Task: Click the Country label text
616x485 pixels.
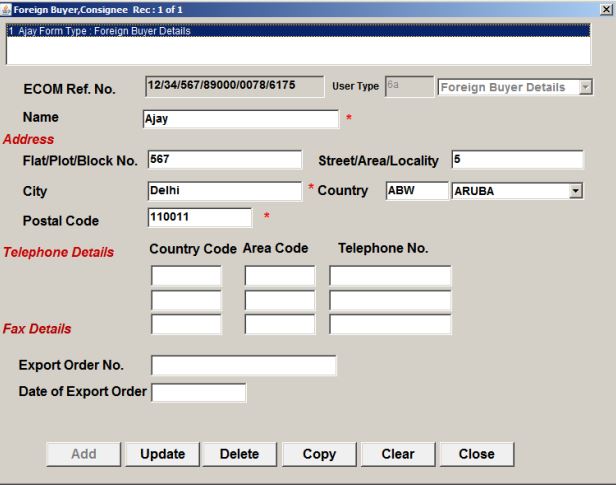Action: click(x=343, y=190)
